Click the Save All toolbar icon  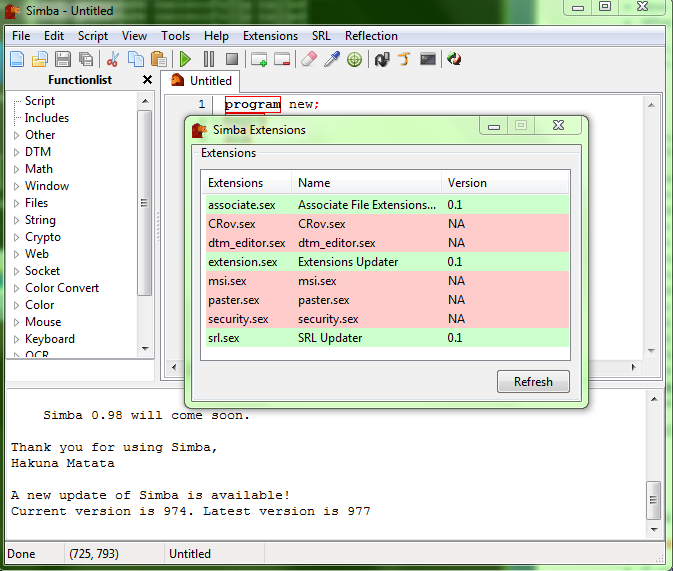(86, 59)
